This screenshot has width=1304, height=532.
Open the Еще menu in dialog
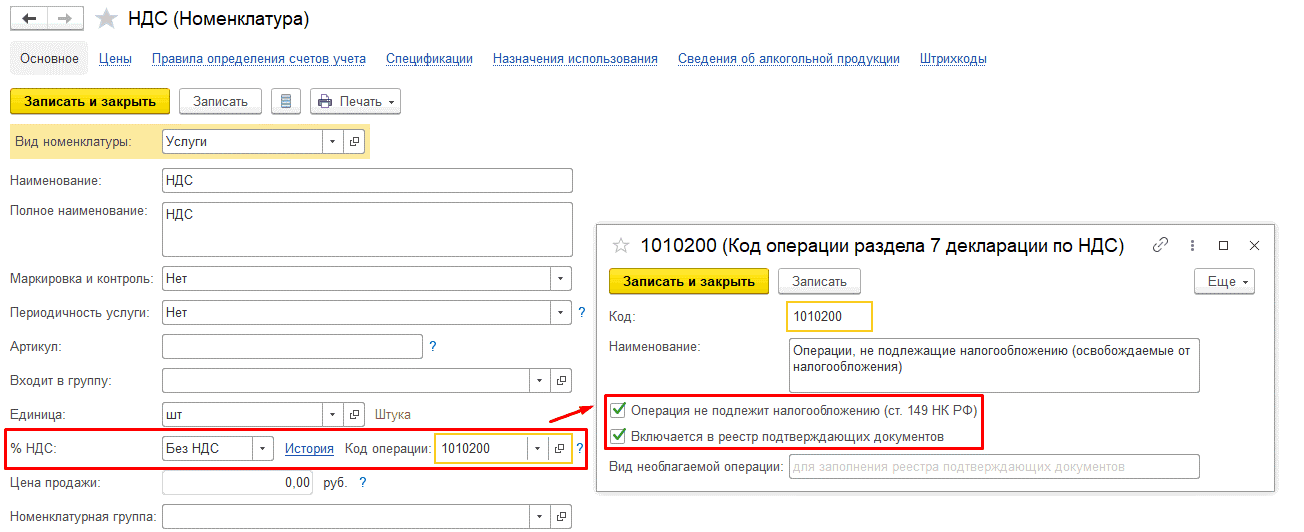(x=1223, y=282)
